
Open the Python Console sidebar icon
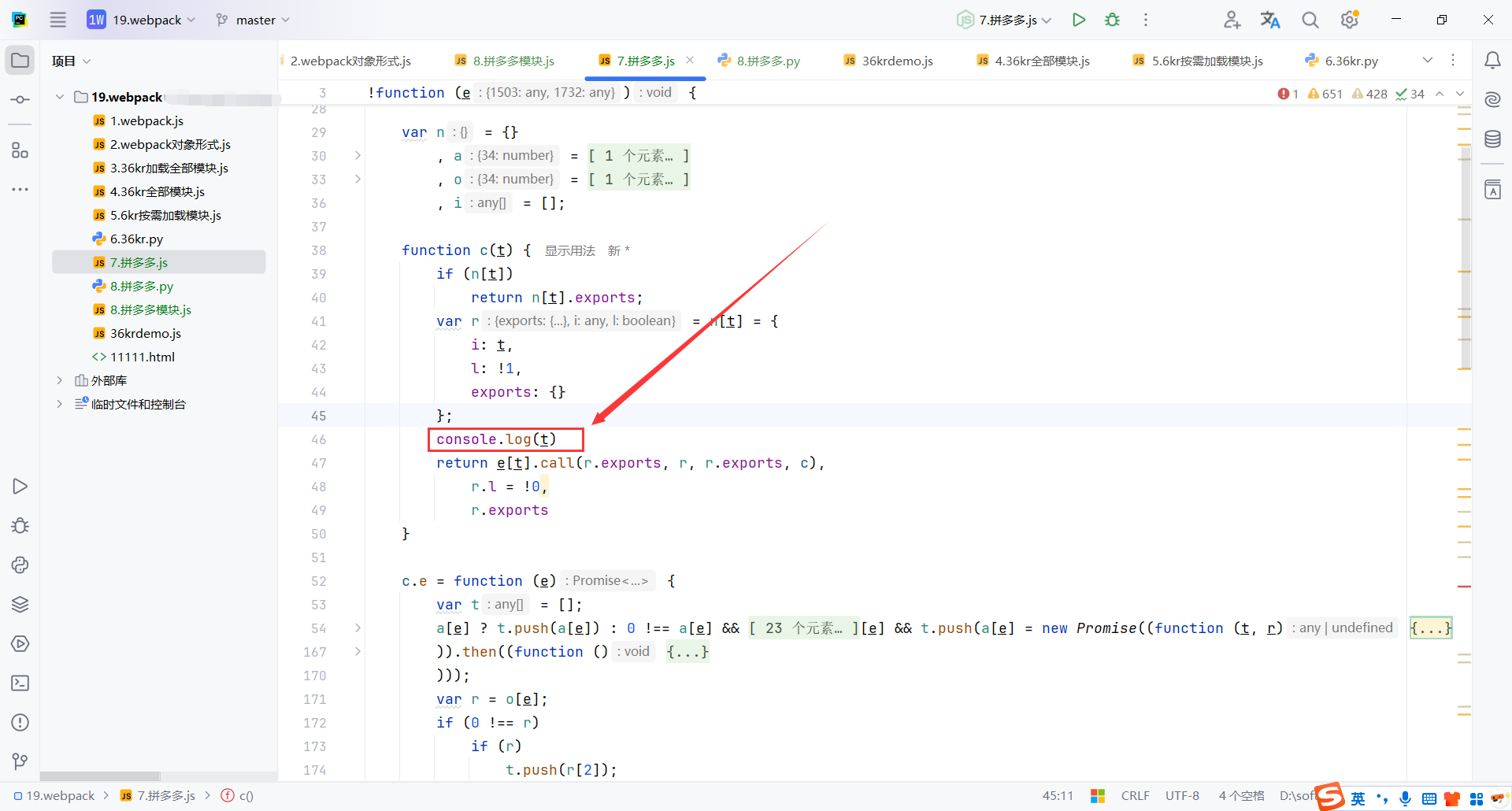[20, 565]
